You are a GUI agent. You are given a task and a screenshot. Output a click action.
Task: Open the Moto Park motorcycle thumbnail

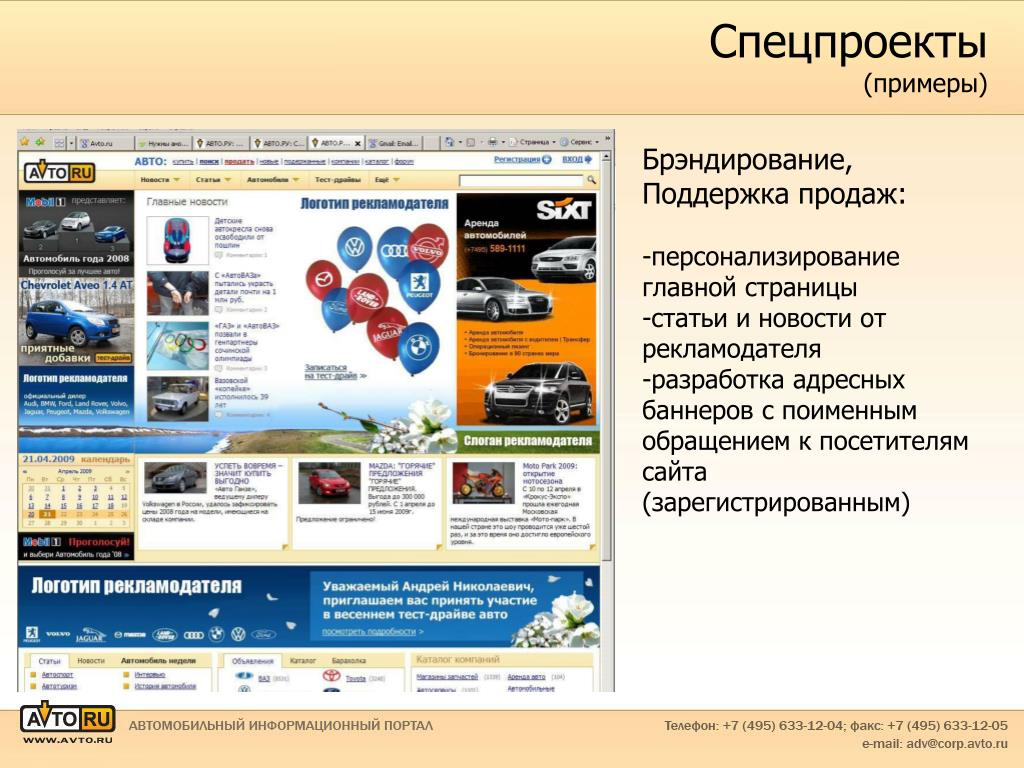[483, 483]
